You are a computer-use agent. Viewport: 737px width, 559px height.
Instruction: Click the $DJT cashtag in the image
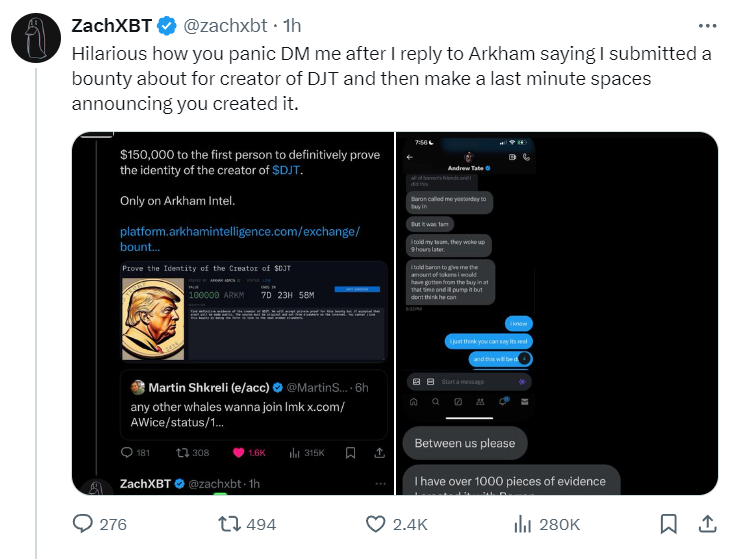[x=286, y=170]
